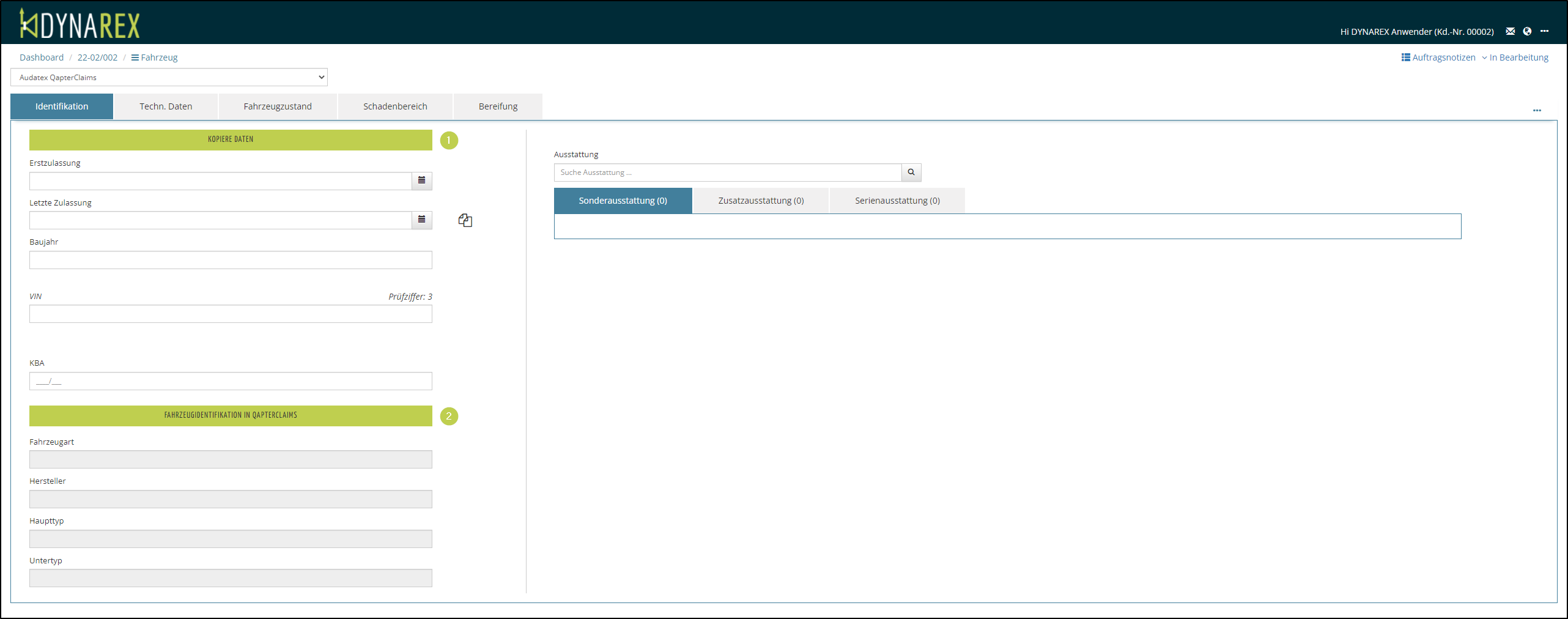Open the calendar picker for Erstzulassung
The height and width of the screenshot is (619, 1568).
pos(421,180)
